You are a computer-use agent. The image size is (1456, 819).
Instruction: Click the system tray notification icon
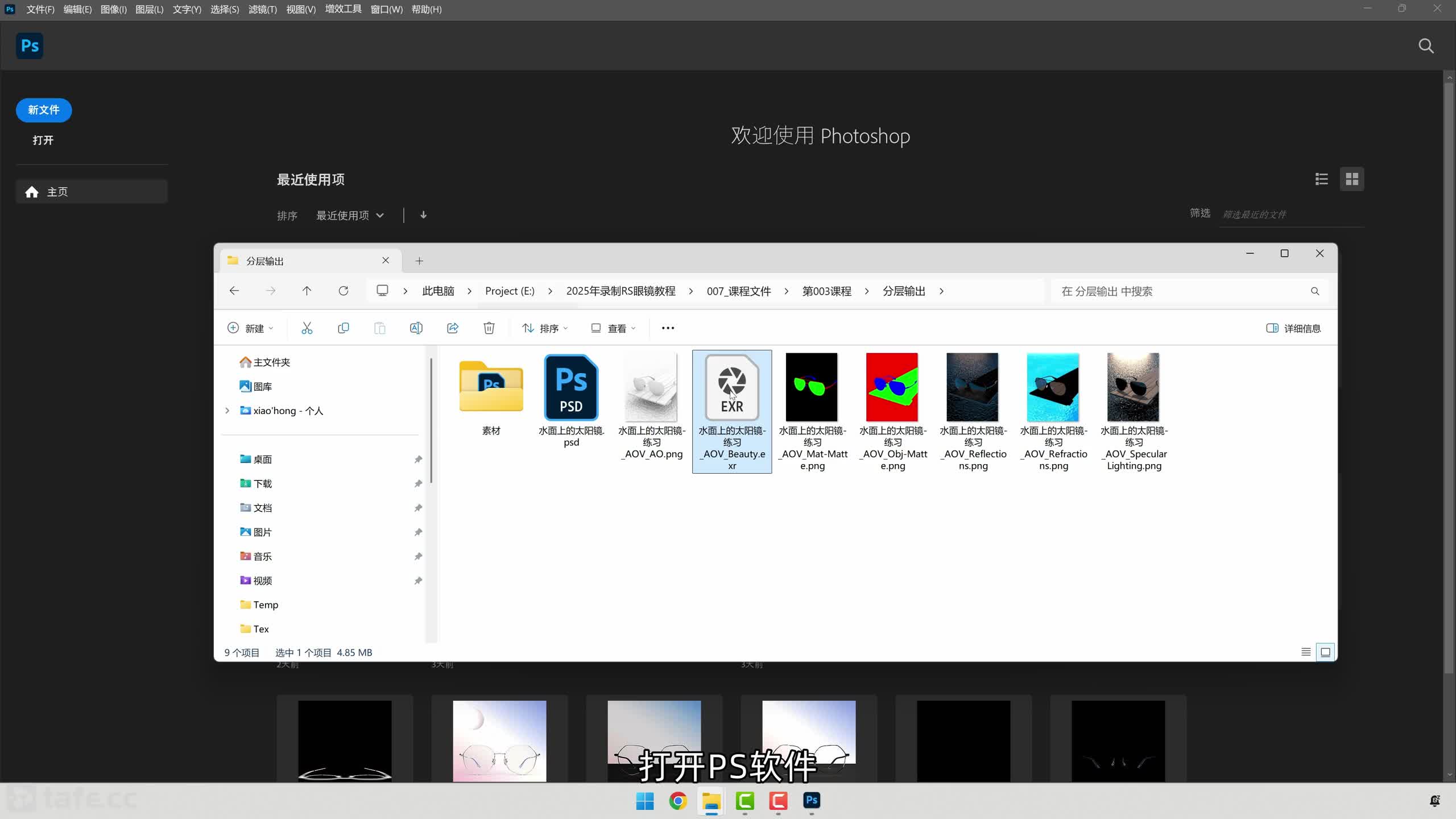pyautogui.click(x=1435, y=801)
